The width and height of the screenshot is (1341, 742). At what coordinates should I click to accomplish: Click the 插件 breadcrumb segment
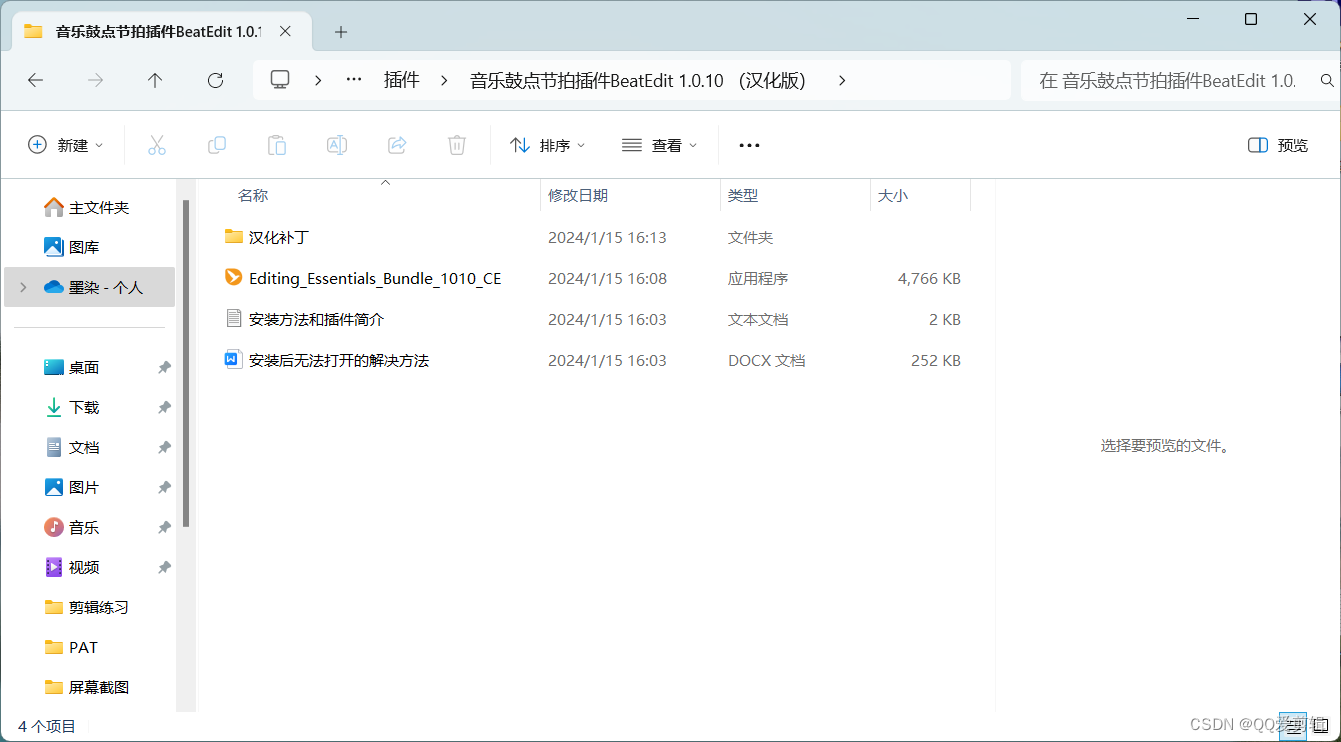(x=402, y=80)
